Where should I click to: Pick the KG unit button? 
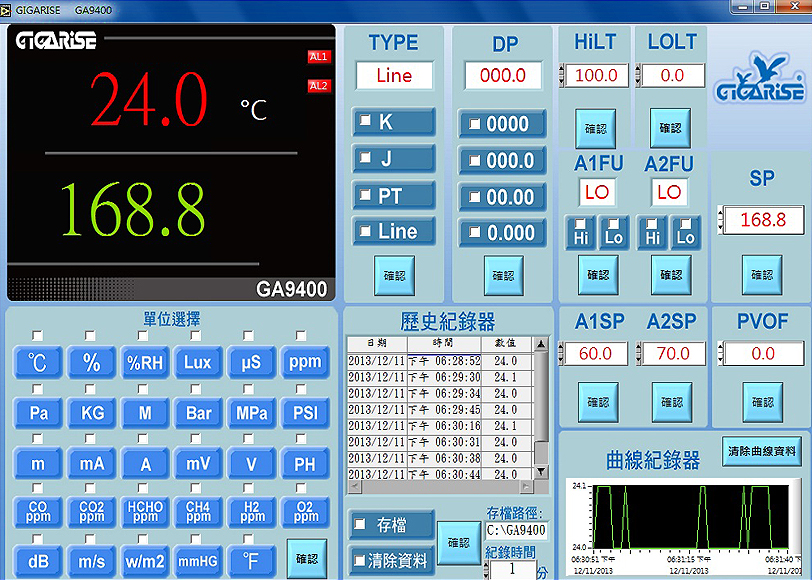pyautogui.click(x=92, y=413)
